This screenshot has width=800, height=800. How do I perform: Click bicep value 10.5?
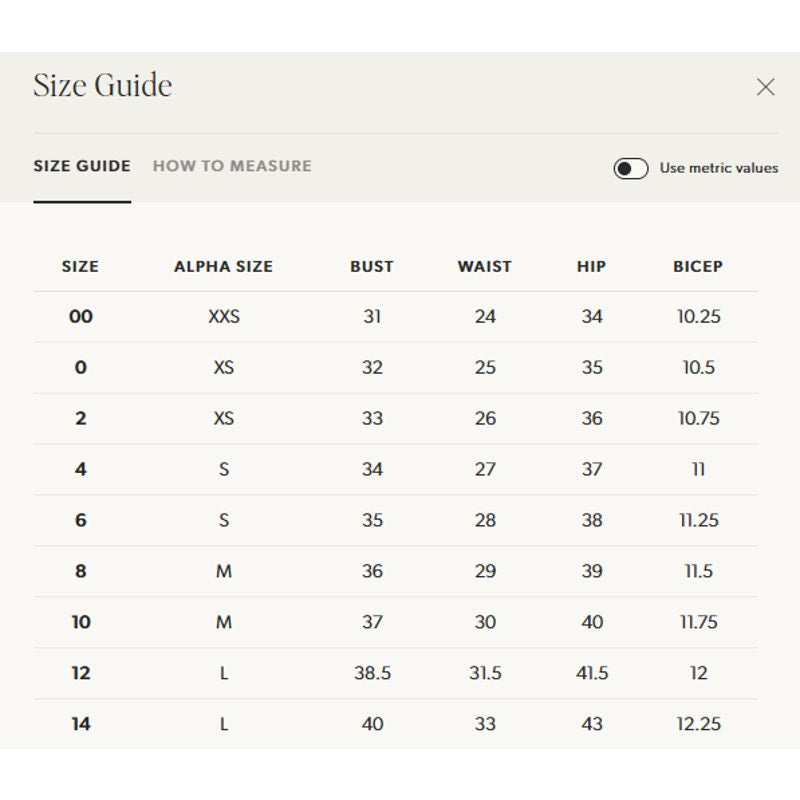click(x=698, y=367)
